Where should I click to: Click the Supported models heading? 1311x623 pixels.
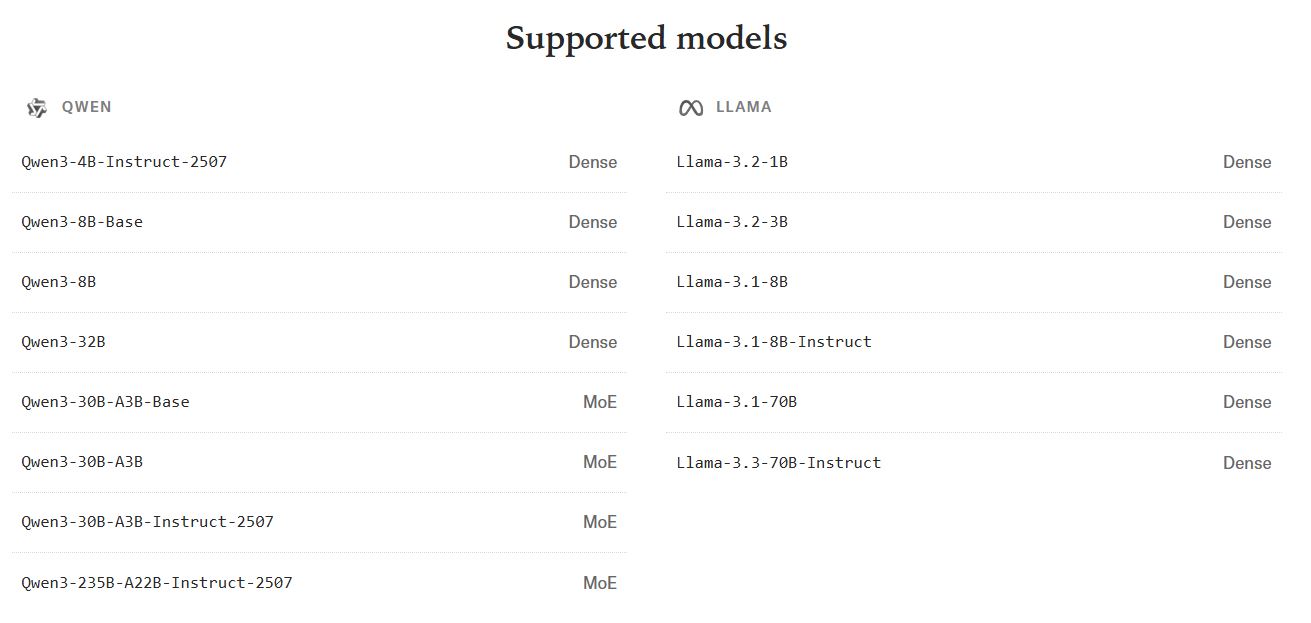pos(646,38)
